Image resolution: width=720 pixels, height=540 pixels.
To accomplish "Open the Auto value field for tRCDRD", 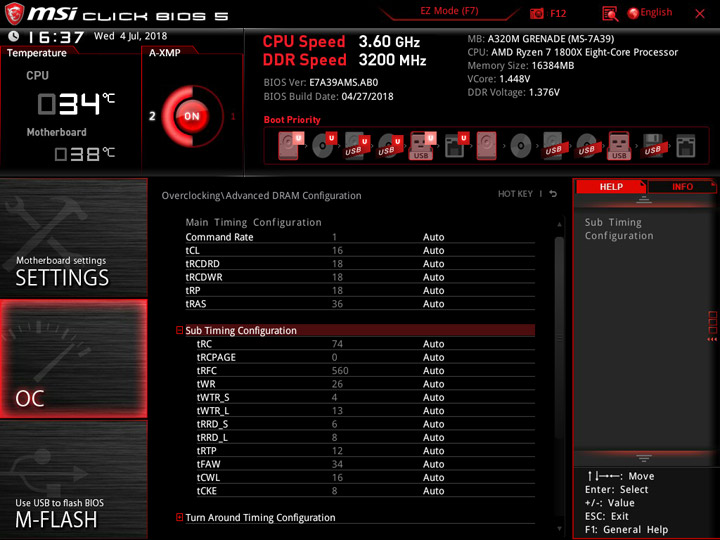I will click(x=433, y=264).
